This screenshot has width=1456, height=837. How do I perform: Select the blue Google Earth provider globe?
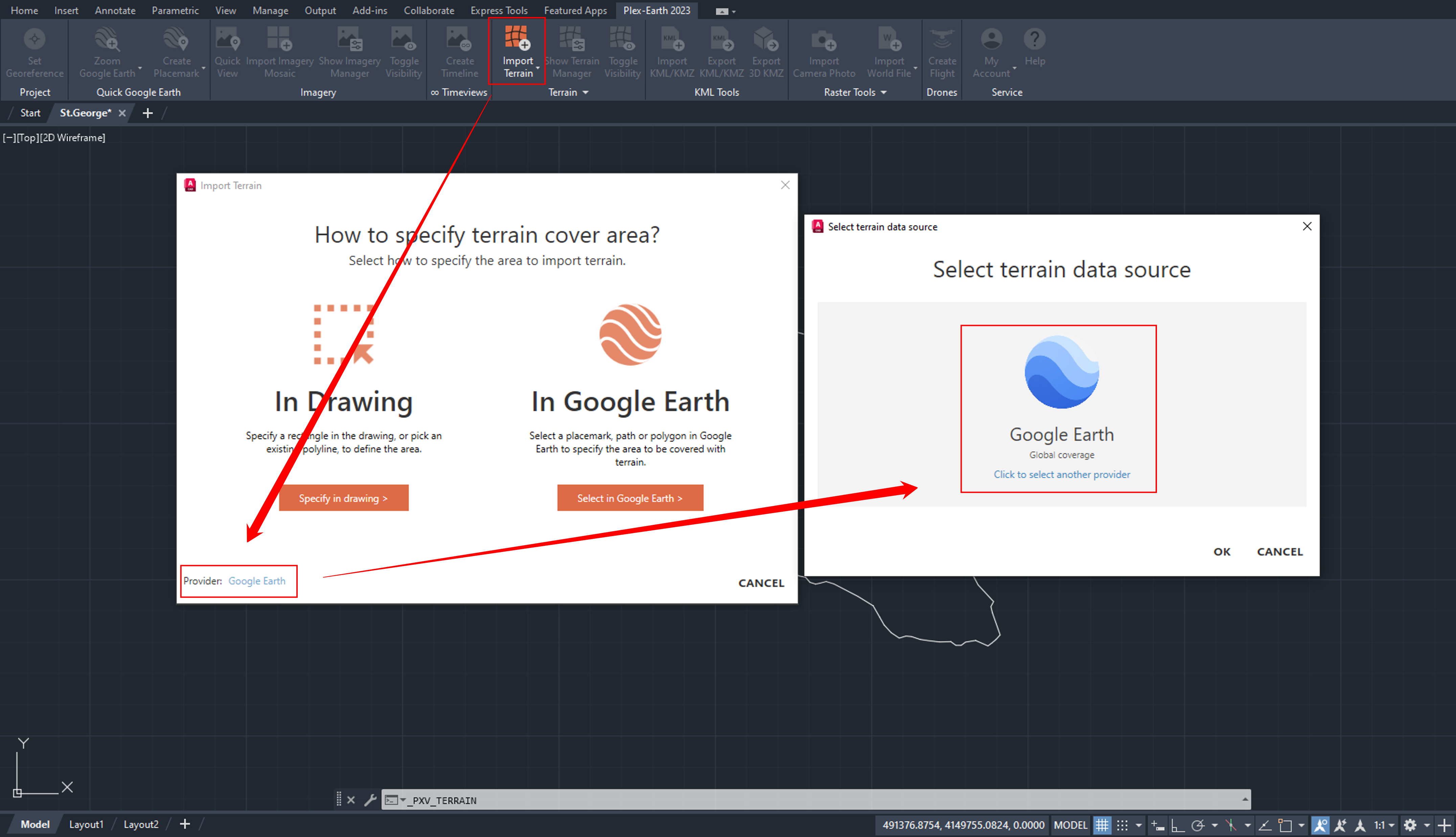click(1062, 372)
